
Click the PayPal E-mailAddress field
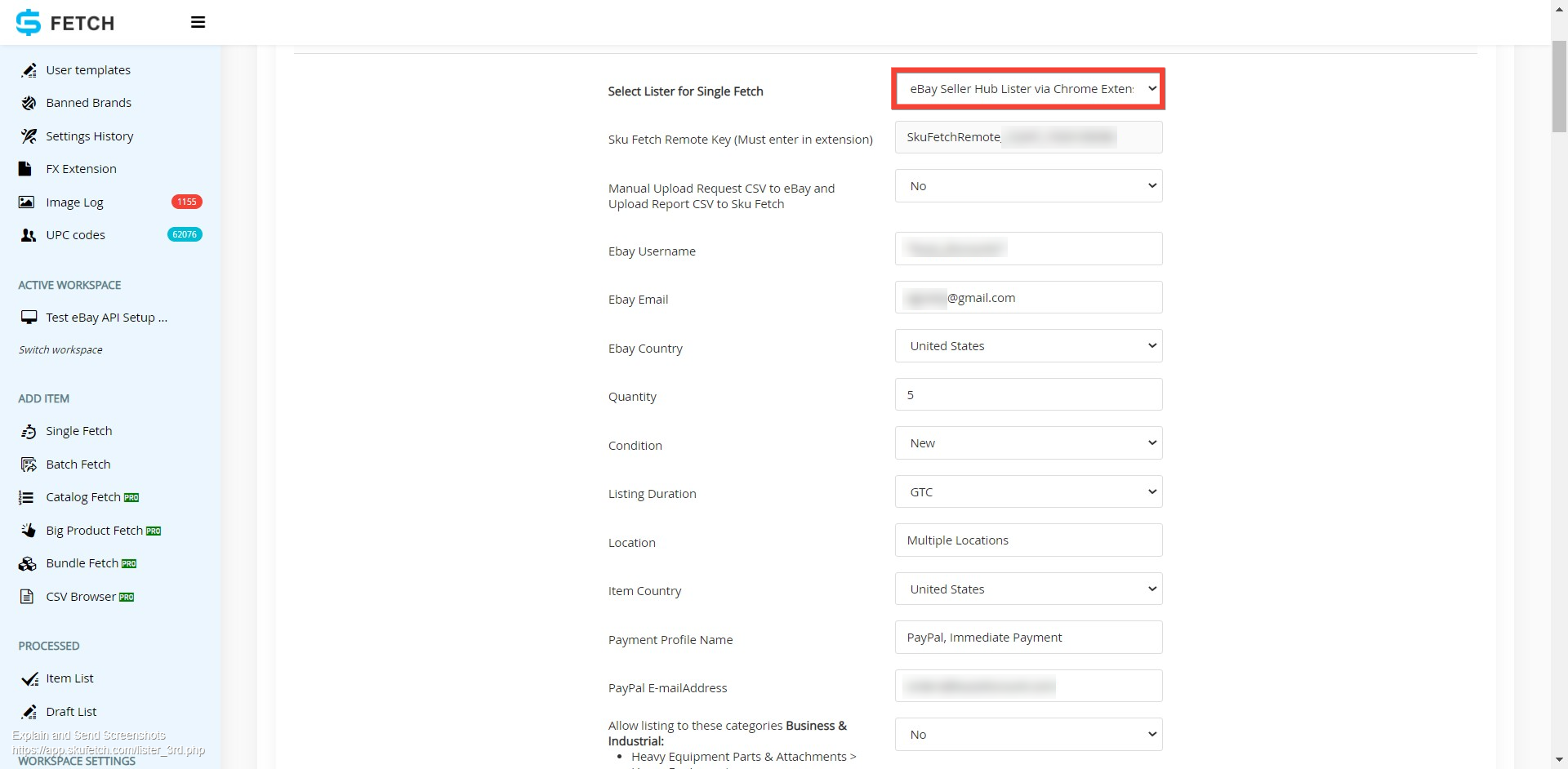click(1028, 687)
